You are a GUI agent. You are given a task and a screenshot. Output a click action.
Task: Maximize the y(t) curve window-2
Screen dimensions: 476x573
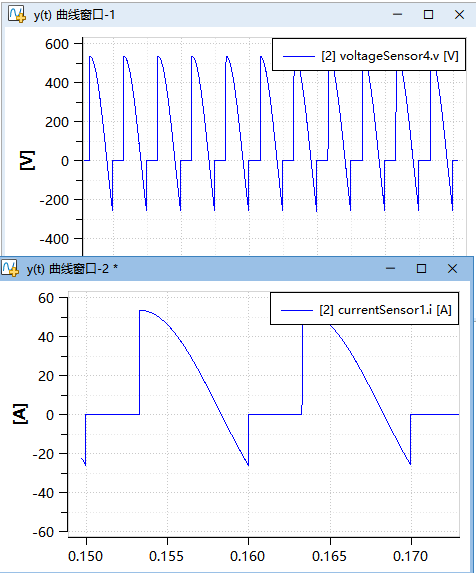pyautogui.click(x=421, y=269)
